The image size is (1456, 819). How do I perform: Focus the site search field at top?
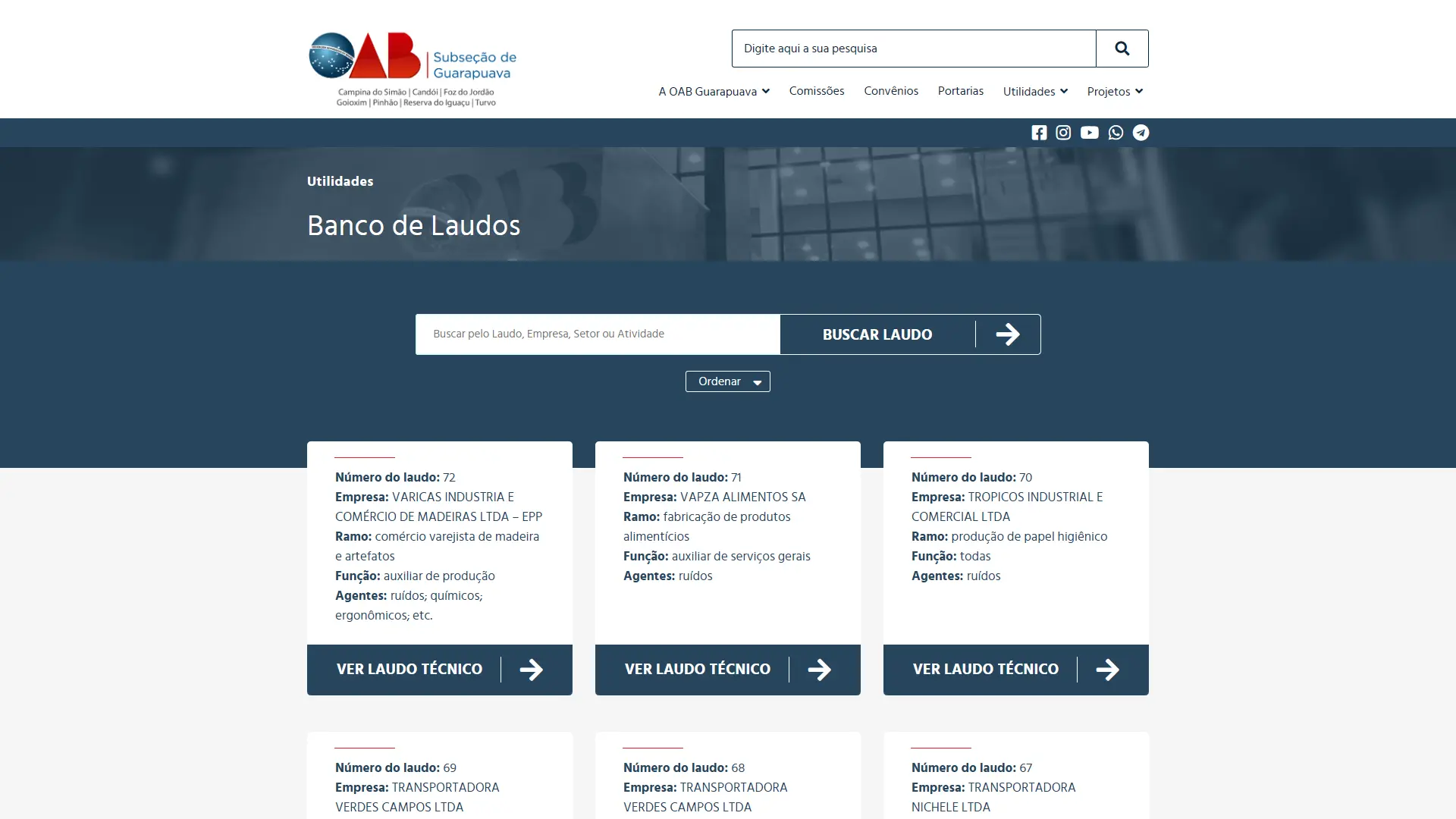[914, 49]
